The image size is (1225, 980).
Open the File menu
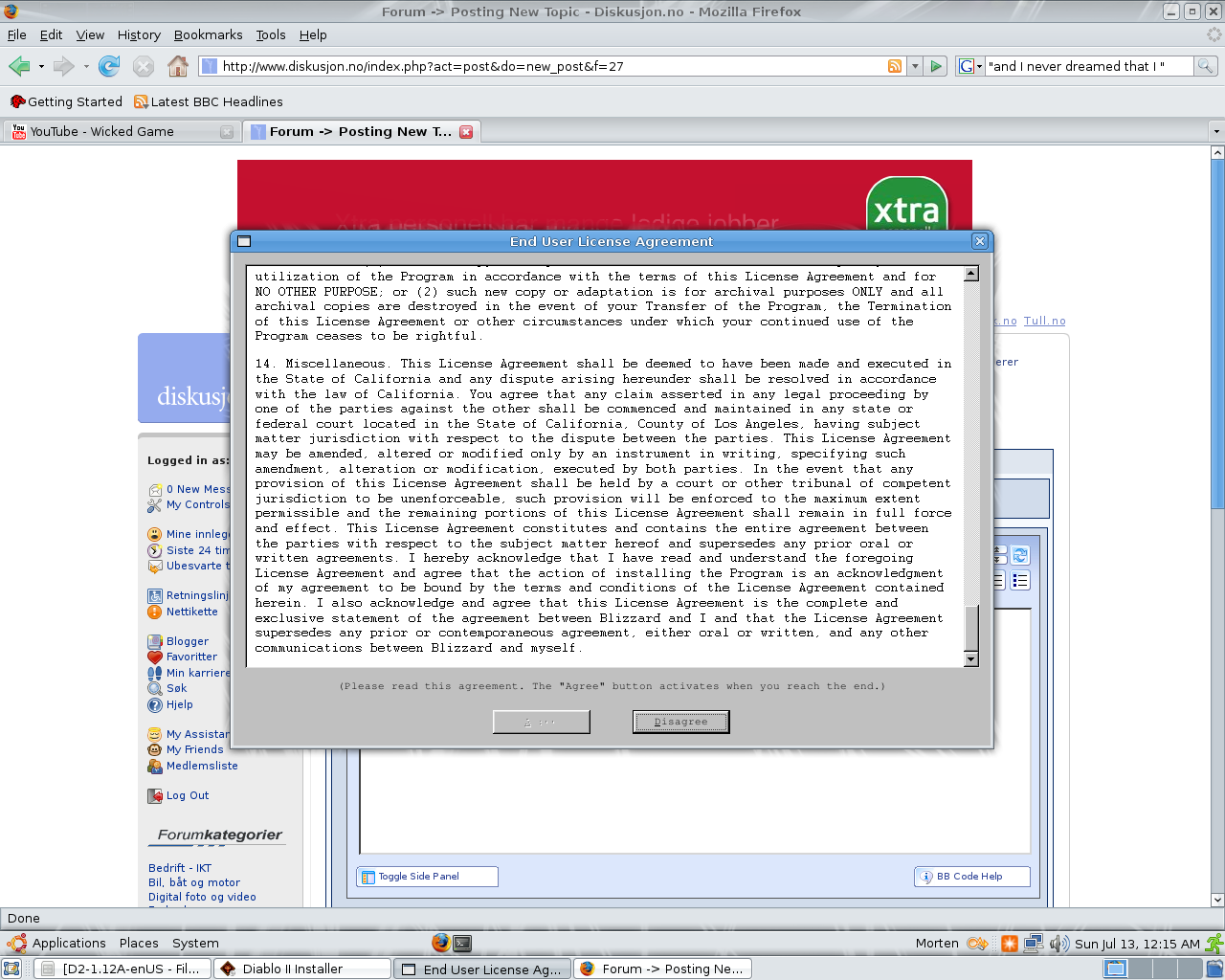pos(17,34)
